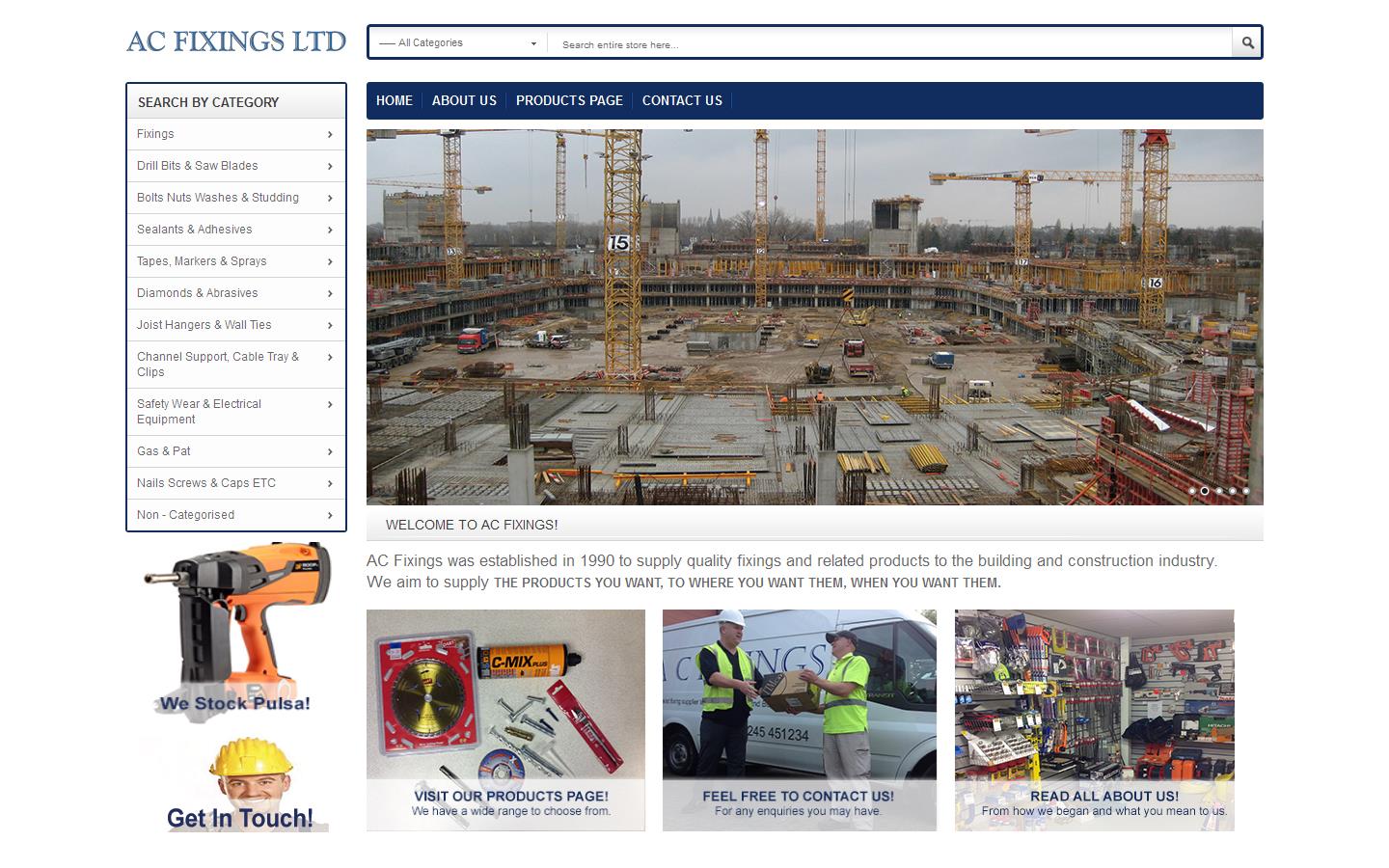Open the All Categories dropdown
1389x868 pixels.
tap(457, 43)
